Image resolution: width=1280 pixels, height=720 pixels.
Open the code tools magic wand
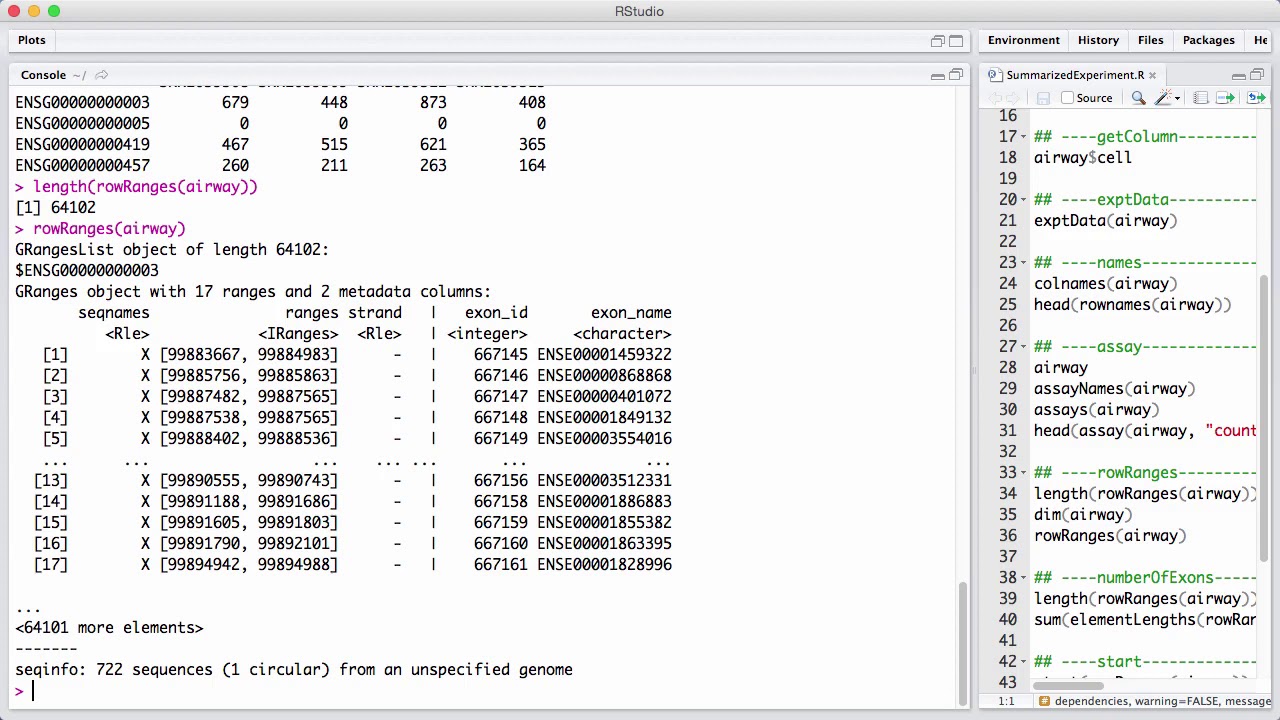pyautogui.click(x=1162, y=98)
